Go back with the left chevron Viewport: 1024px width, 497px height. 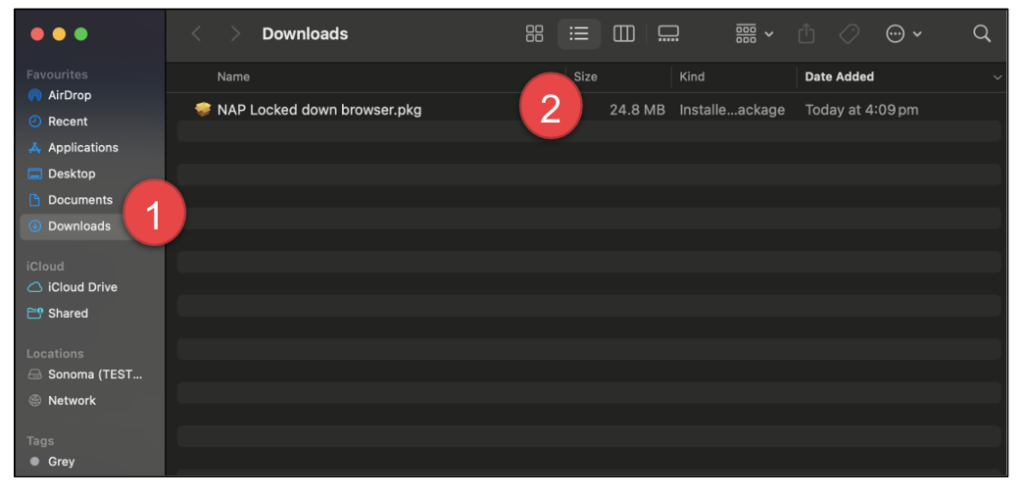pyautogui.click(x=196, y=34)
